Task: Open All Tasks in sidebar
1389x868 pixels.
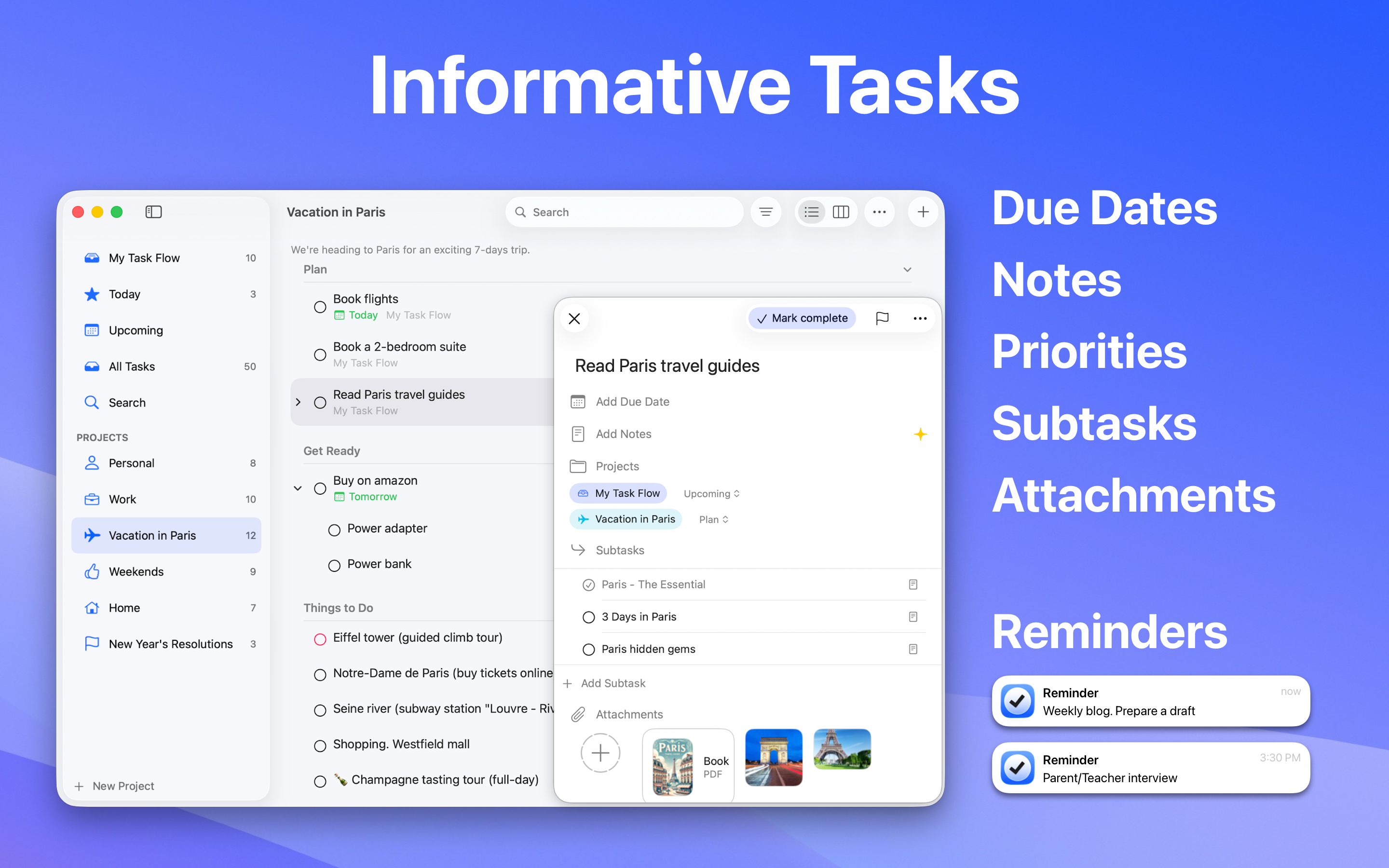Action: coord(166,366)
